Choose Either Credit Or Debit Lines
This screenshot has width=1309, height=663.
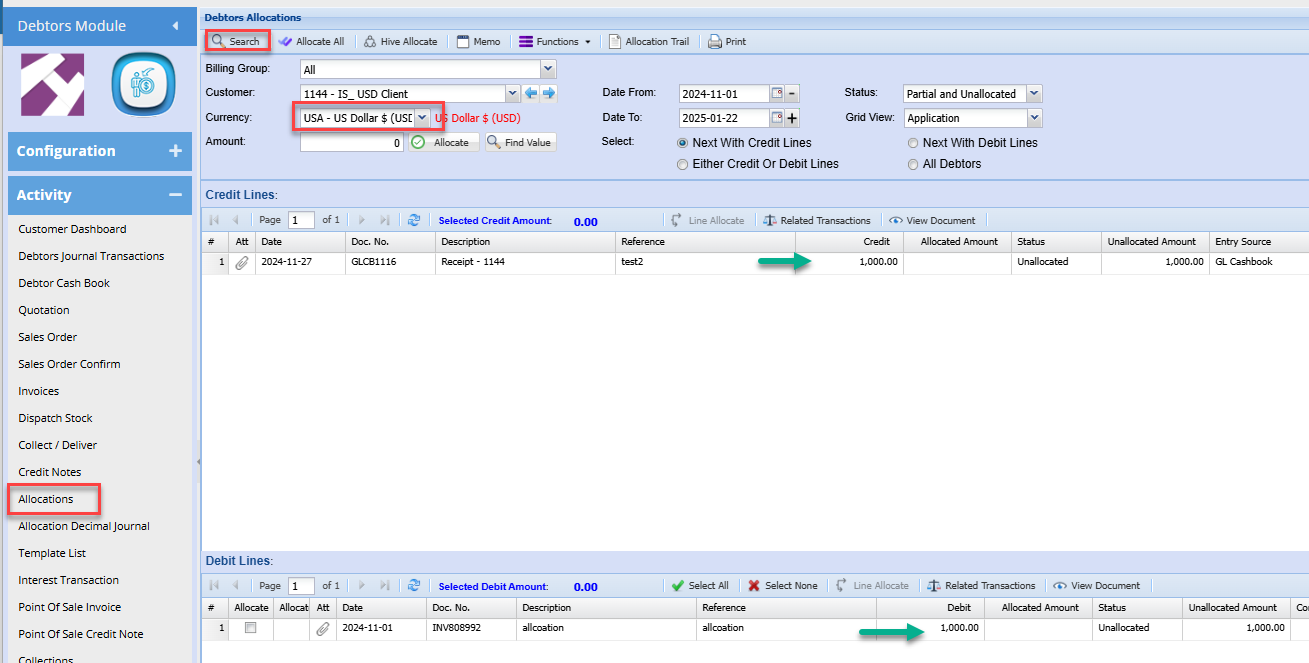[x=683, y=164]
